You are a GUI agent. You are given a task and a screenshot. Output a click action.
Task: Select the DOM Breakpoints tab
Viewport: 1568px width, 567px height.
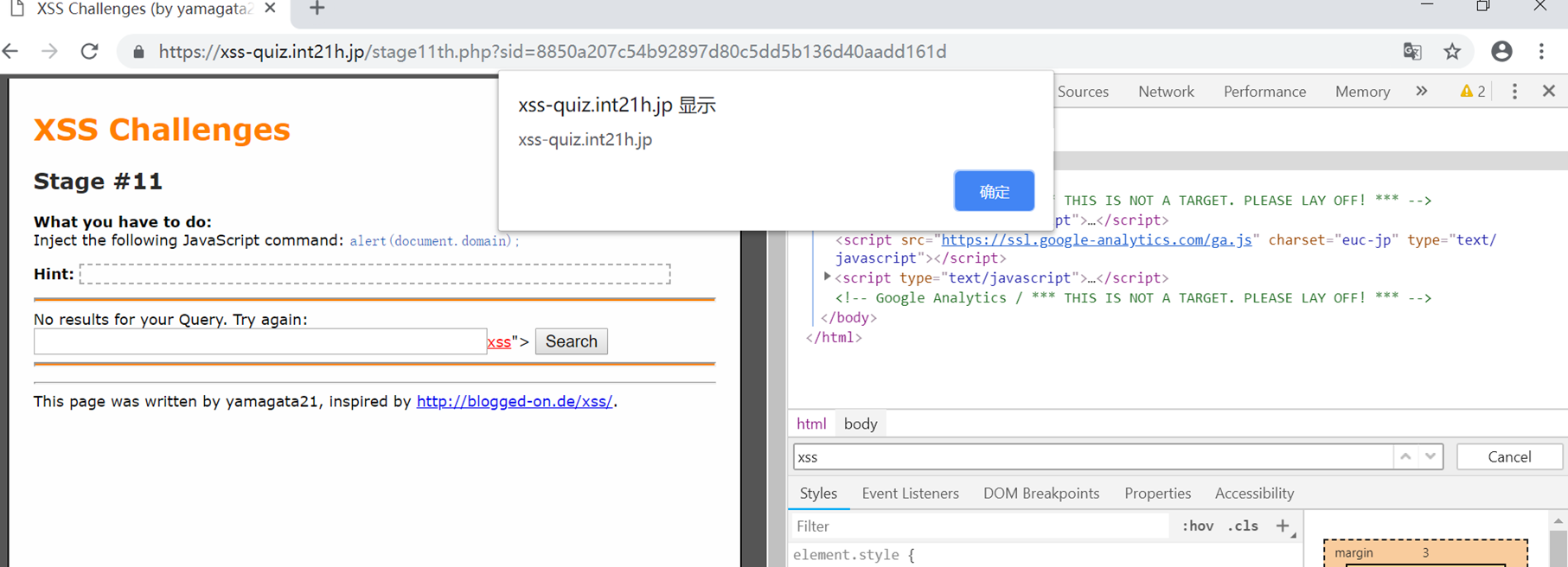click(x=1041, y=494)
